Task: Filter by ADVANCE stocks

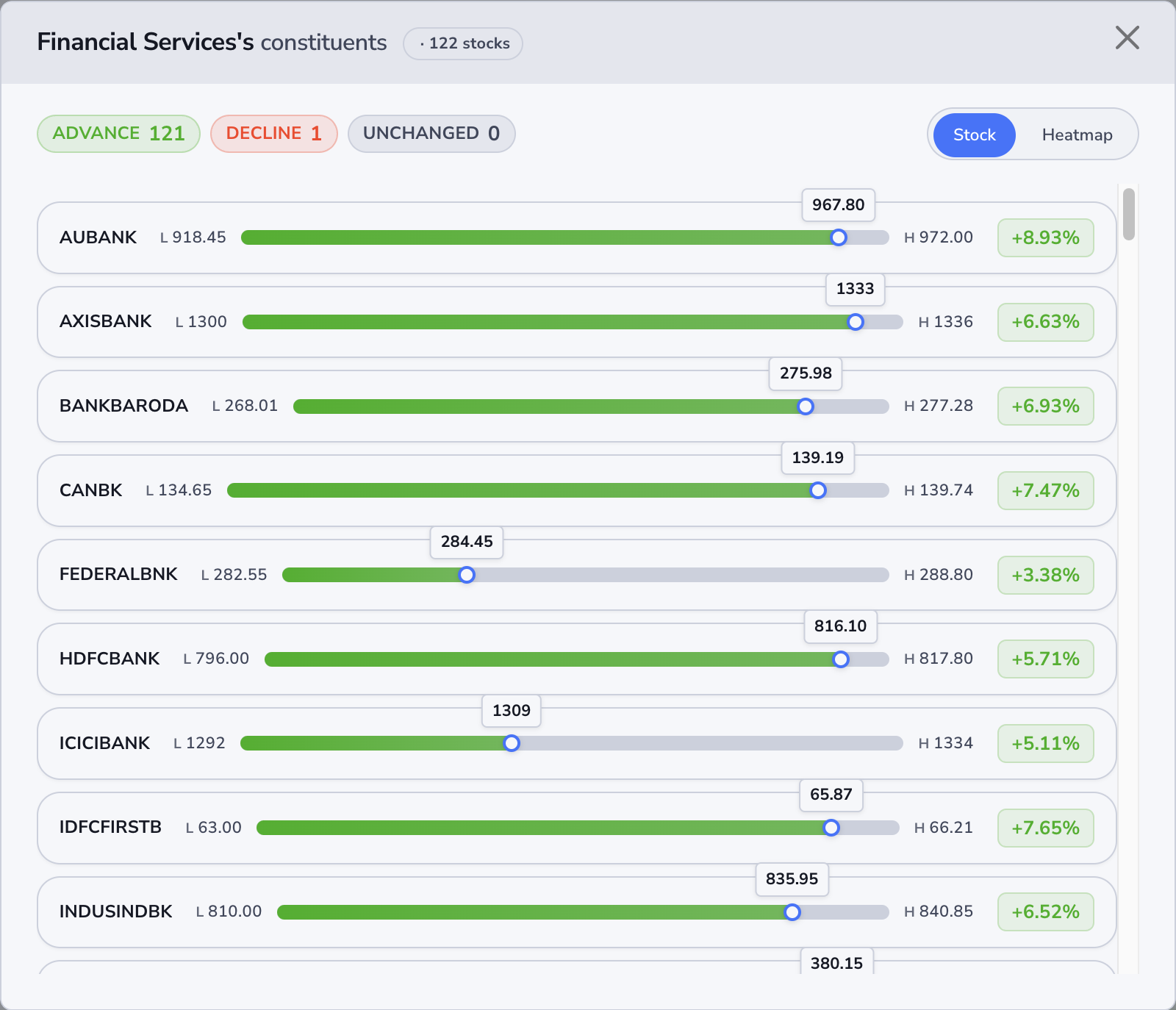Action: [x=118, y=133]
